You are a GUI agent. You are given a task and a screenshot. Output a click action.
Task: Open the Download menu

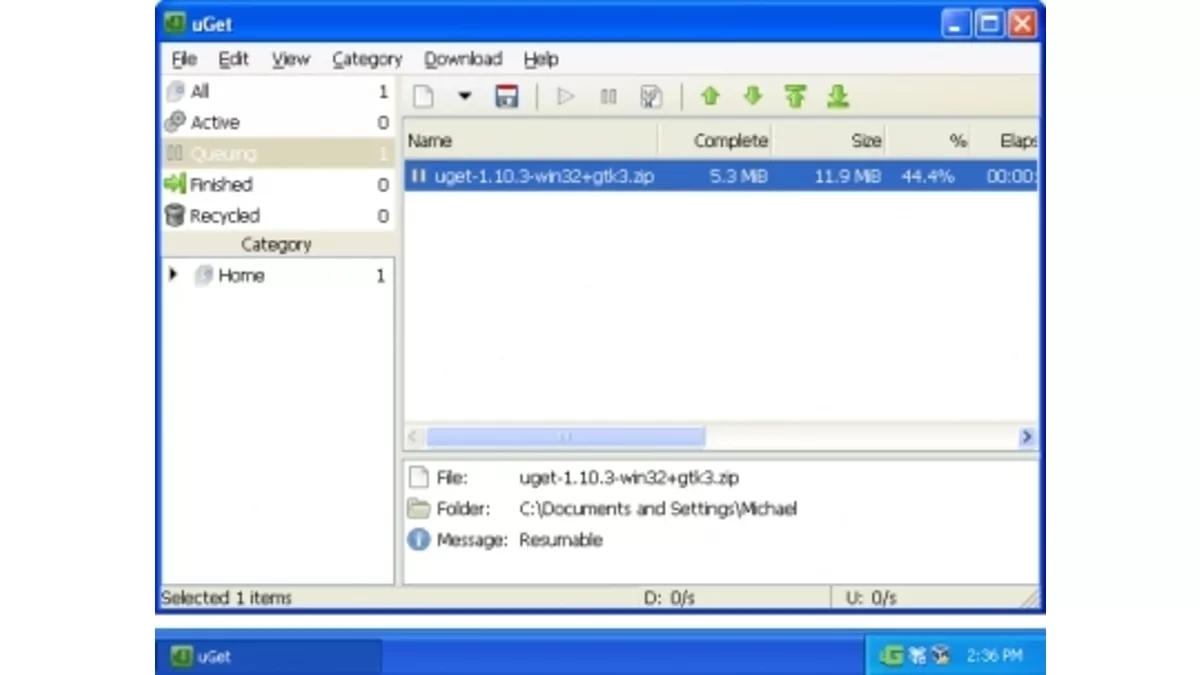[462, 60]
